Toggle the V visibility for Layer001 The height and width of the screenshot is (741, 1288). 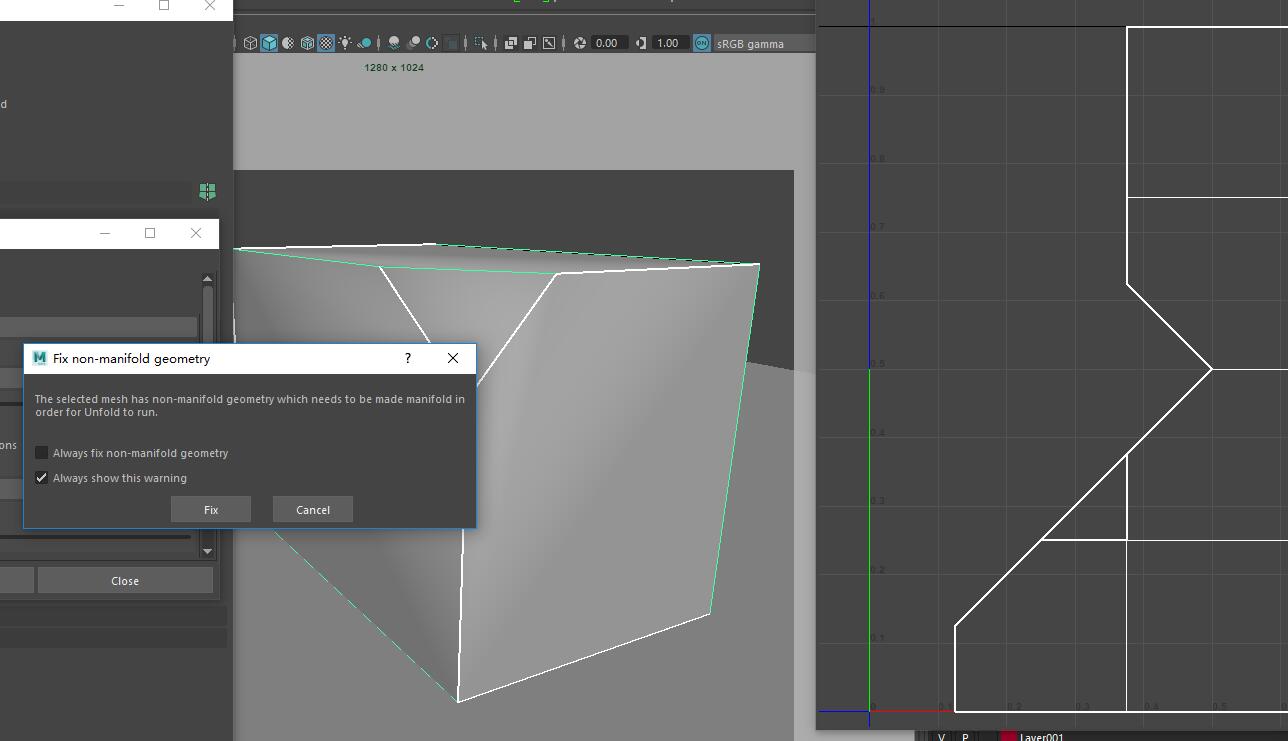click(x=941, y=737)
